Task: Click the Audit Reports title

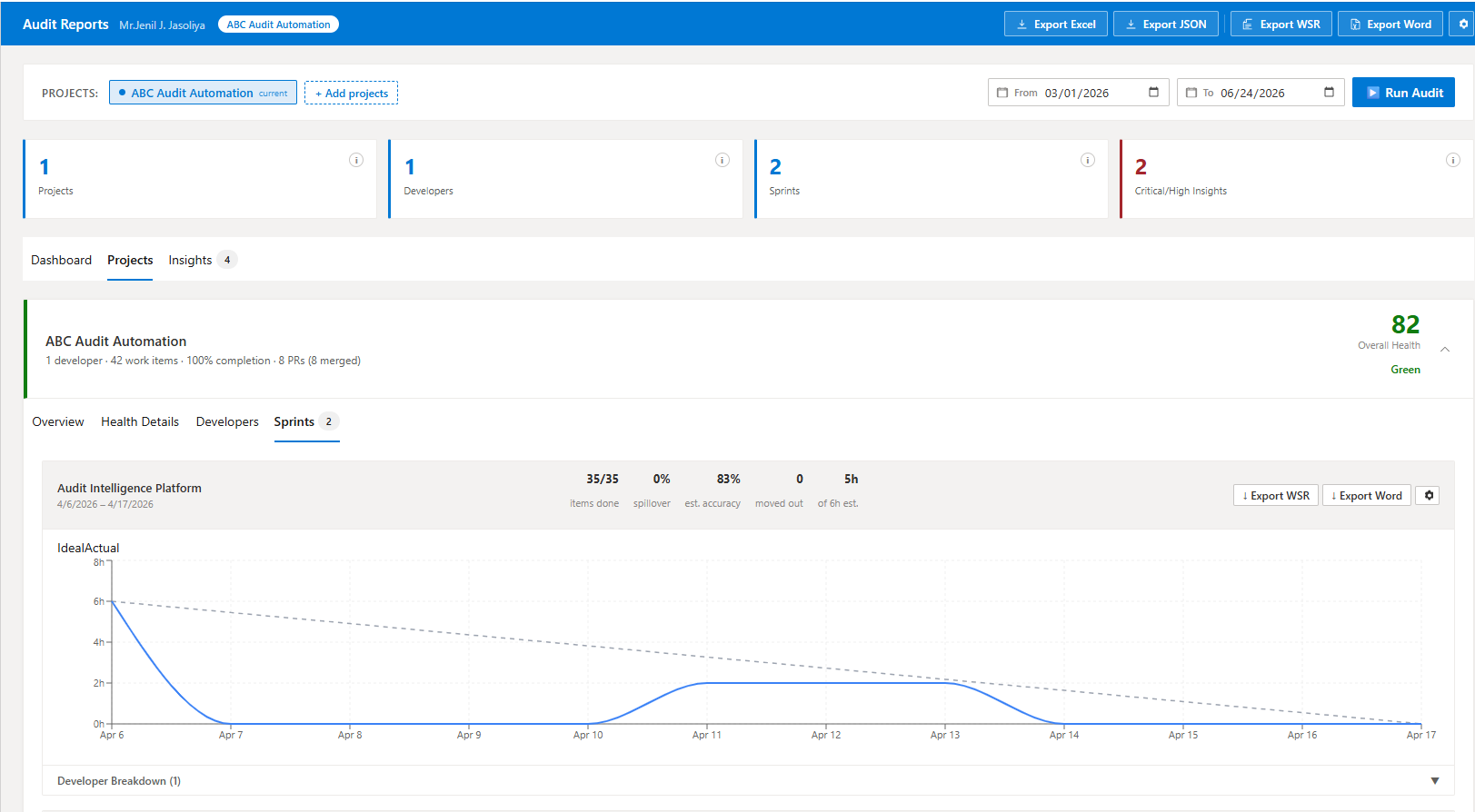Action: tap(65, 25)
